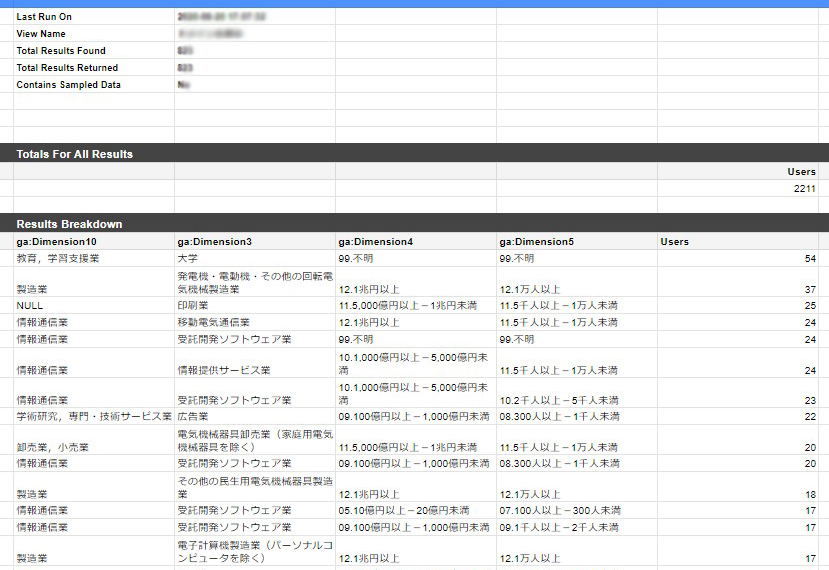This screenshot has width=829, height=570.
Task: Select the Users value 23
Action: point(738,393)
